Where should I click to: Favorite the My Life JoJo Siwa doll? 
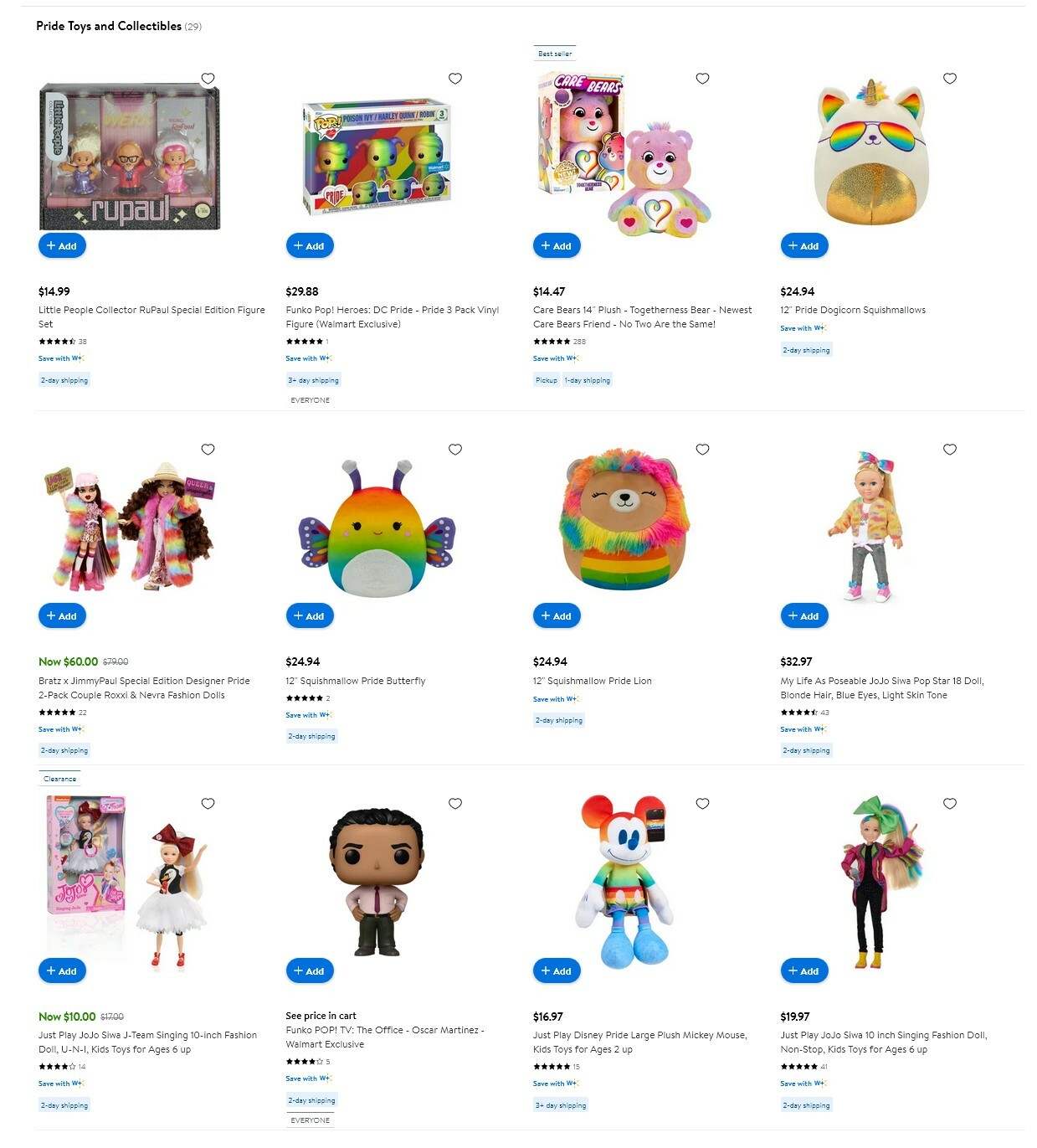950,450
